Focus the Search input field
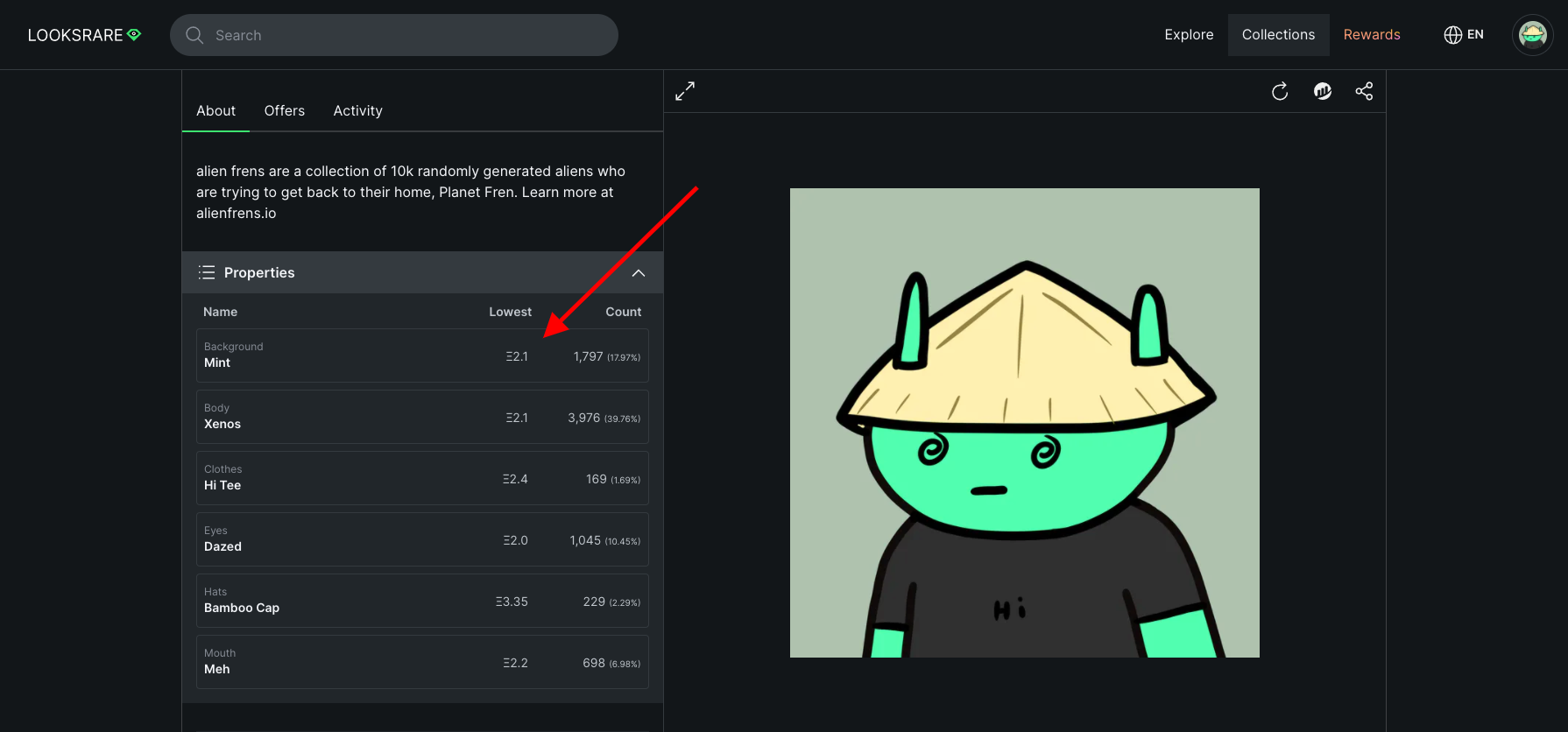This screenshot has height=732, width=1568. tap(394, 35)
